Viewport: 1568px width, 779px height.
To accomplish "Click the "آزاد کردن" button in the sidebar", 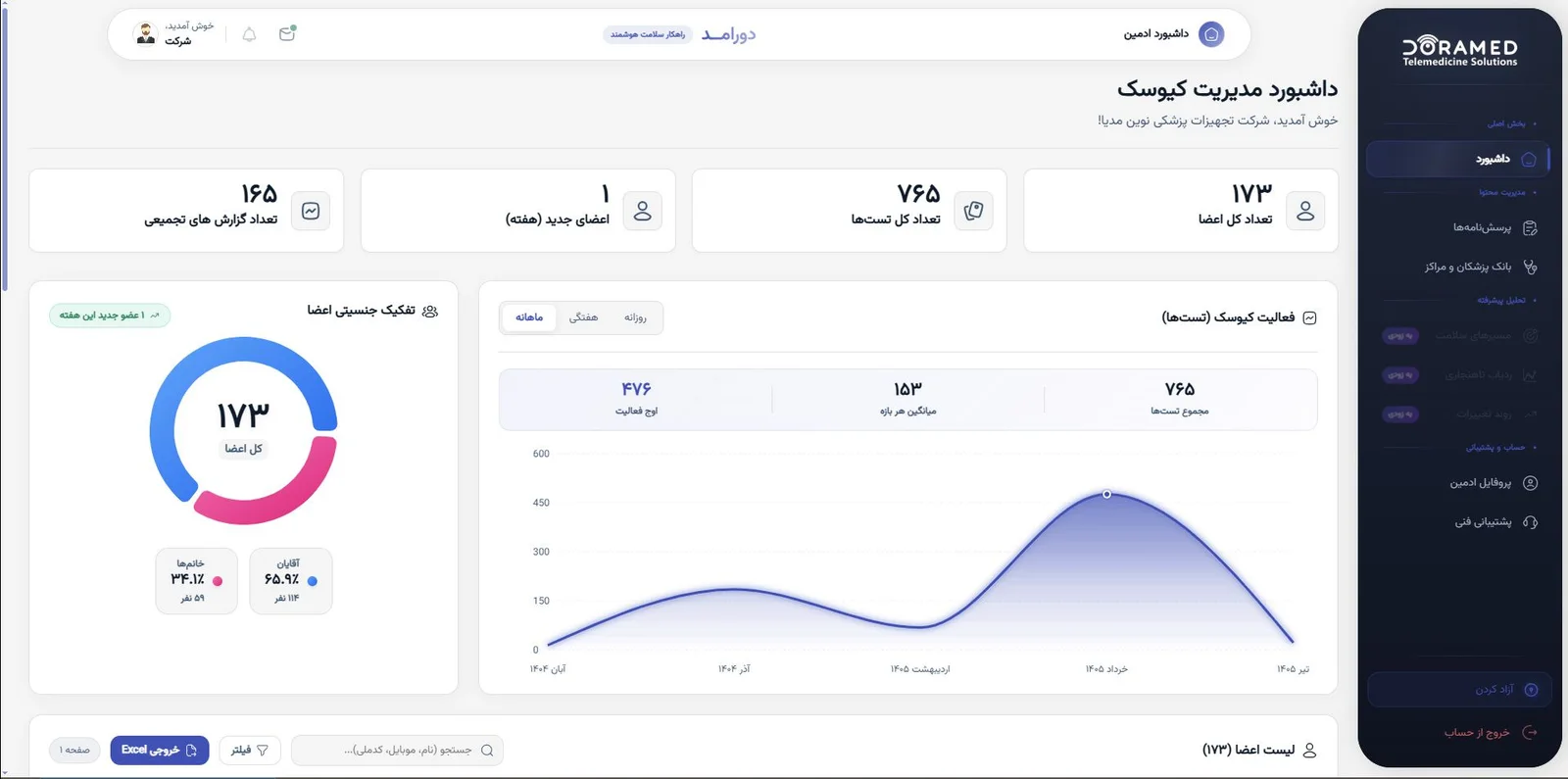I will click(x=1457, y=690).
